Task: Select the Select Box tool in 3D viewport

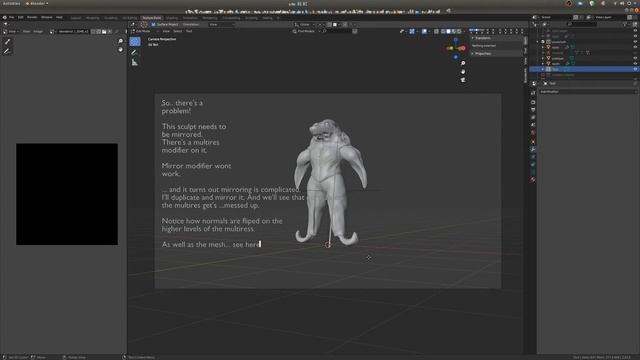Action: [x=135, y=42]
